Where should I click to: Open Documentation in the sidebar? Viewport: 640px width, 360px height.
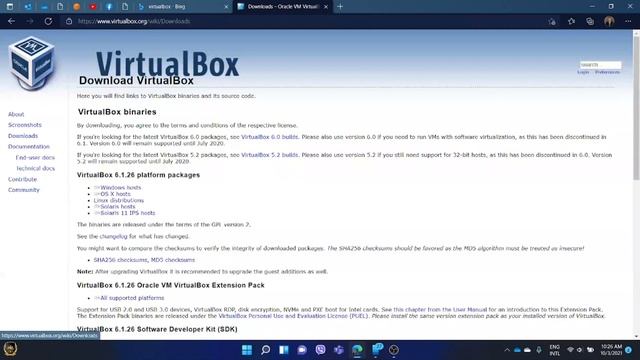(29, 147)
